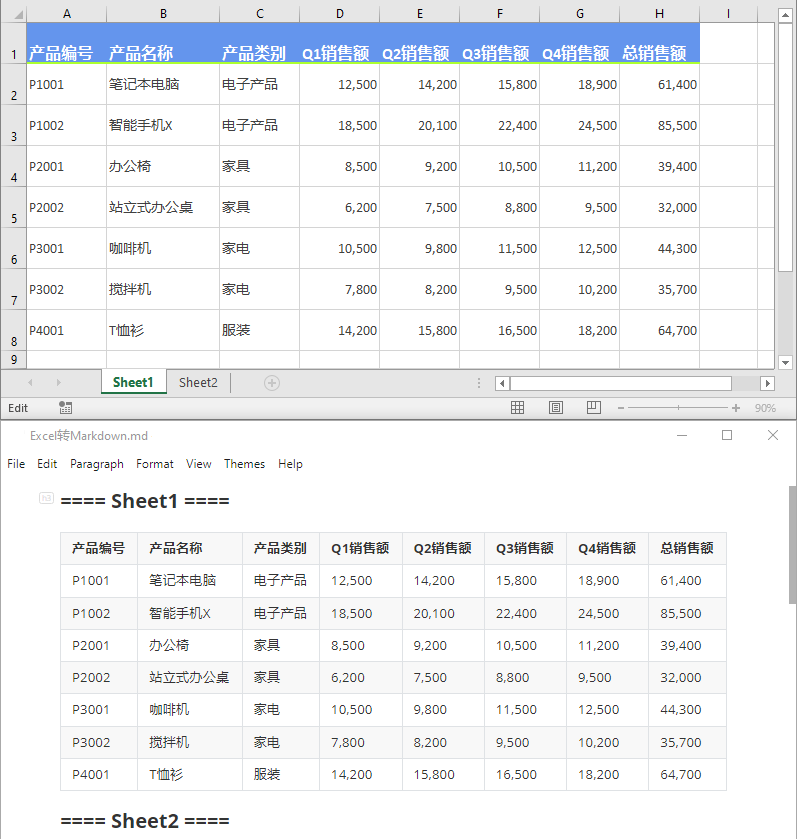This screenshot has width=797, height=839.
Task: Open the File menu
Action: pyautogui.click(x=16, y=464)
